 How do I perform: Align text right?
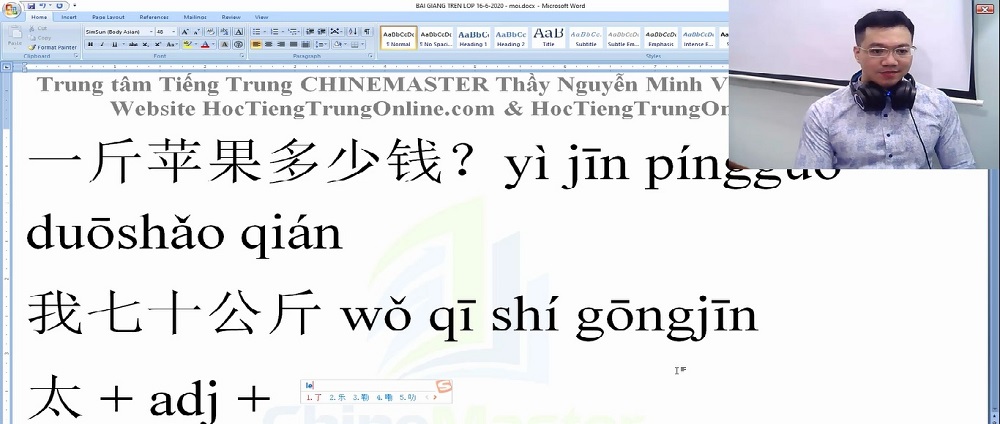tap(281, 45)
